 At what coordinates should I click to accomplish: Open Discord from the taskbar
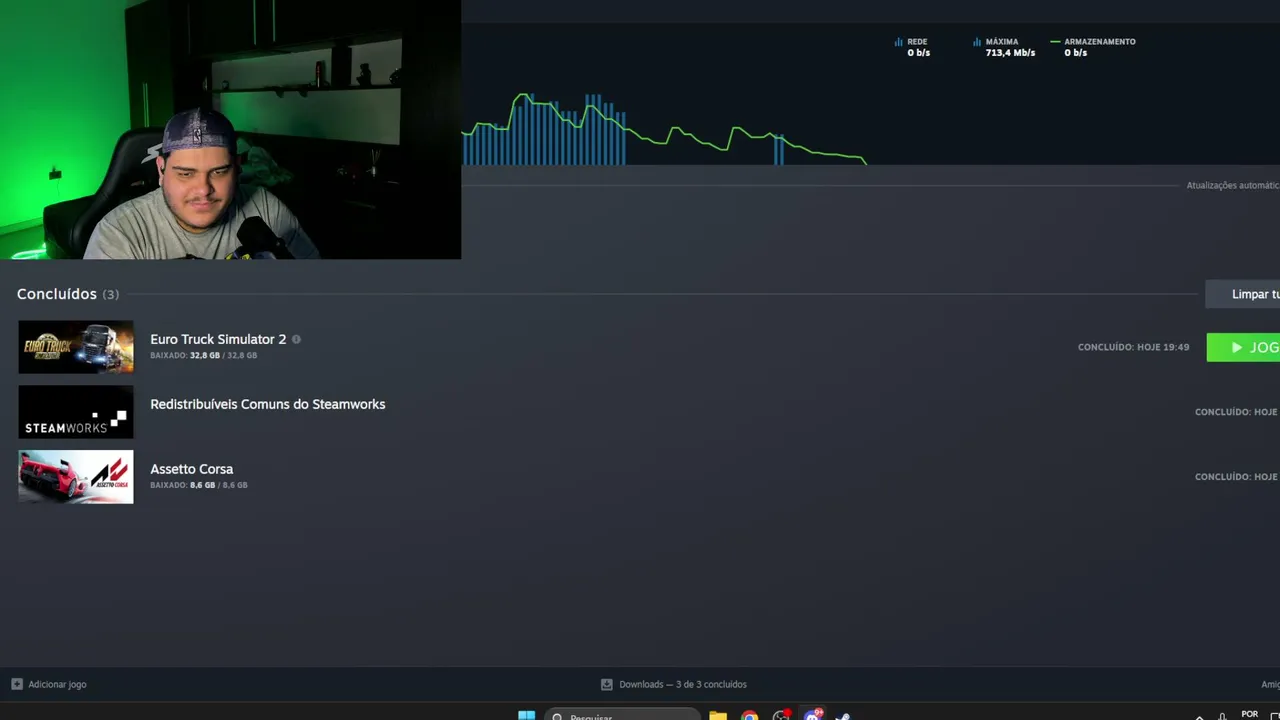(813, 715)
